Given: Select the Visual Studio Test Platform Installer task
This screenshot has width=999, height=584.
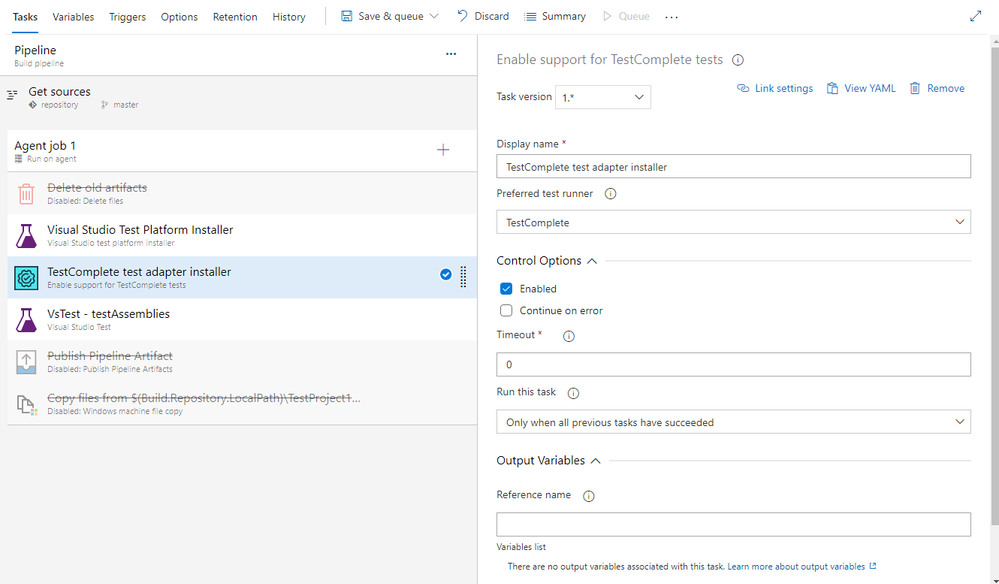Looking at the screenshot, I should (x=140, y=235).
